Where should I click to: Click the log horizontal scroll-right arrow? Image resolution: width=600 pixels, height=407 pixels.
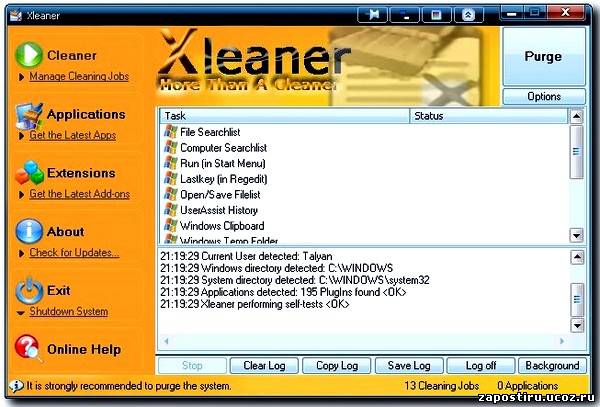coord(561,340)
